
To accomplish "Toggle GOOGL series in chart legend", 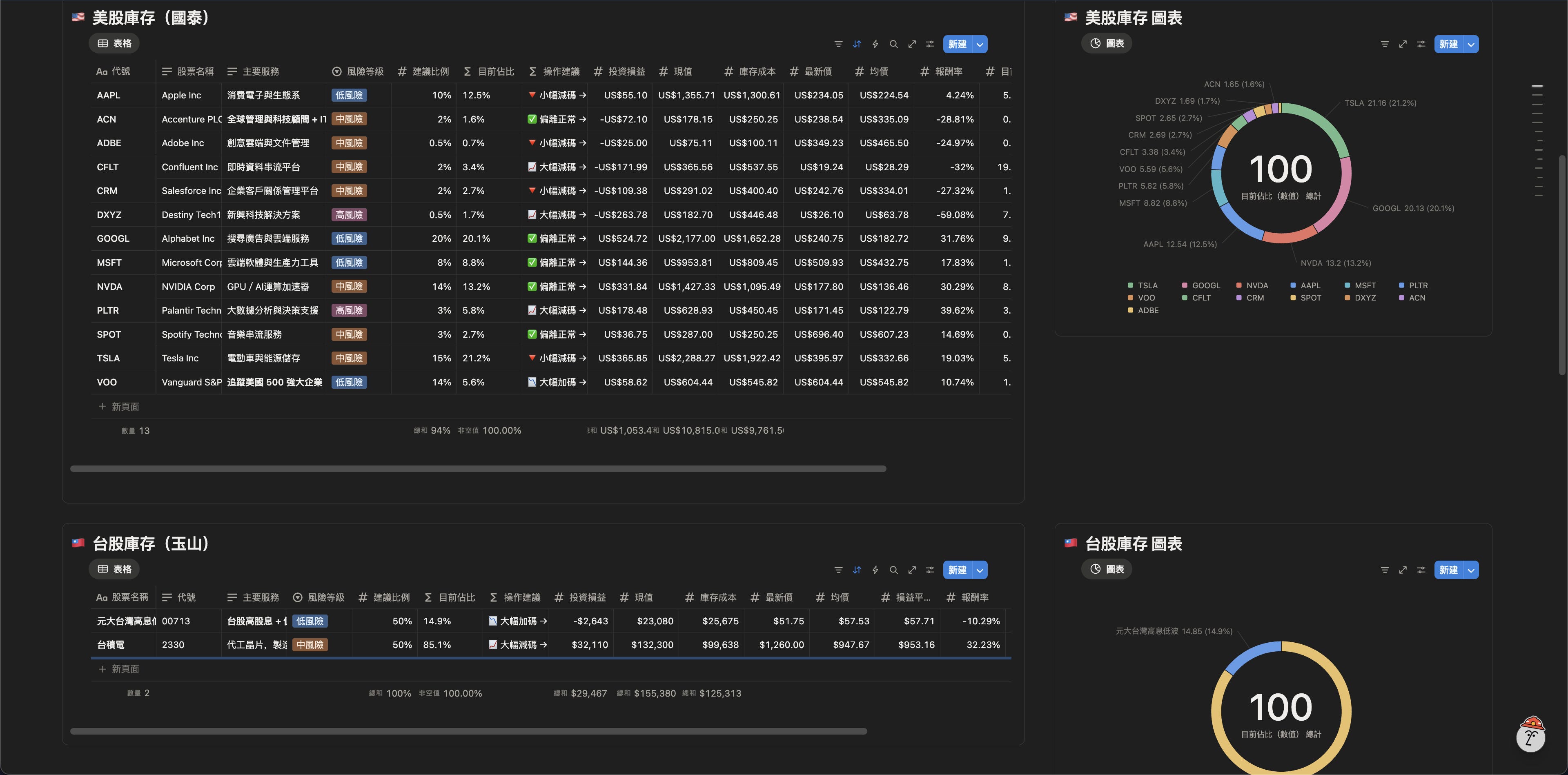I will pyautogui.click(x=1205, y=285).
